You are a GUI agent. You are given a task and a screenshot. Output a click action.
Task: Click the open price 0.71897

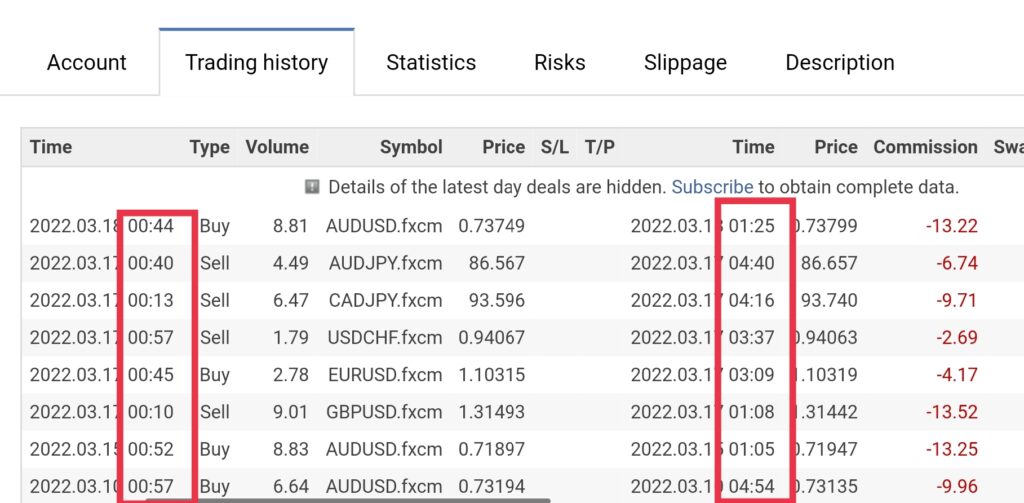[491, 449]
